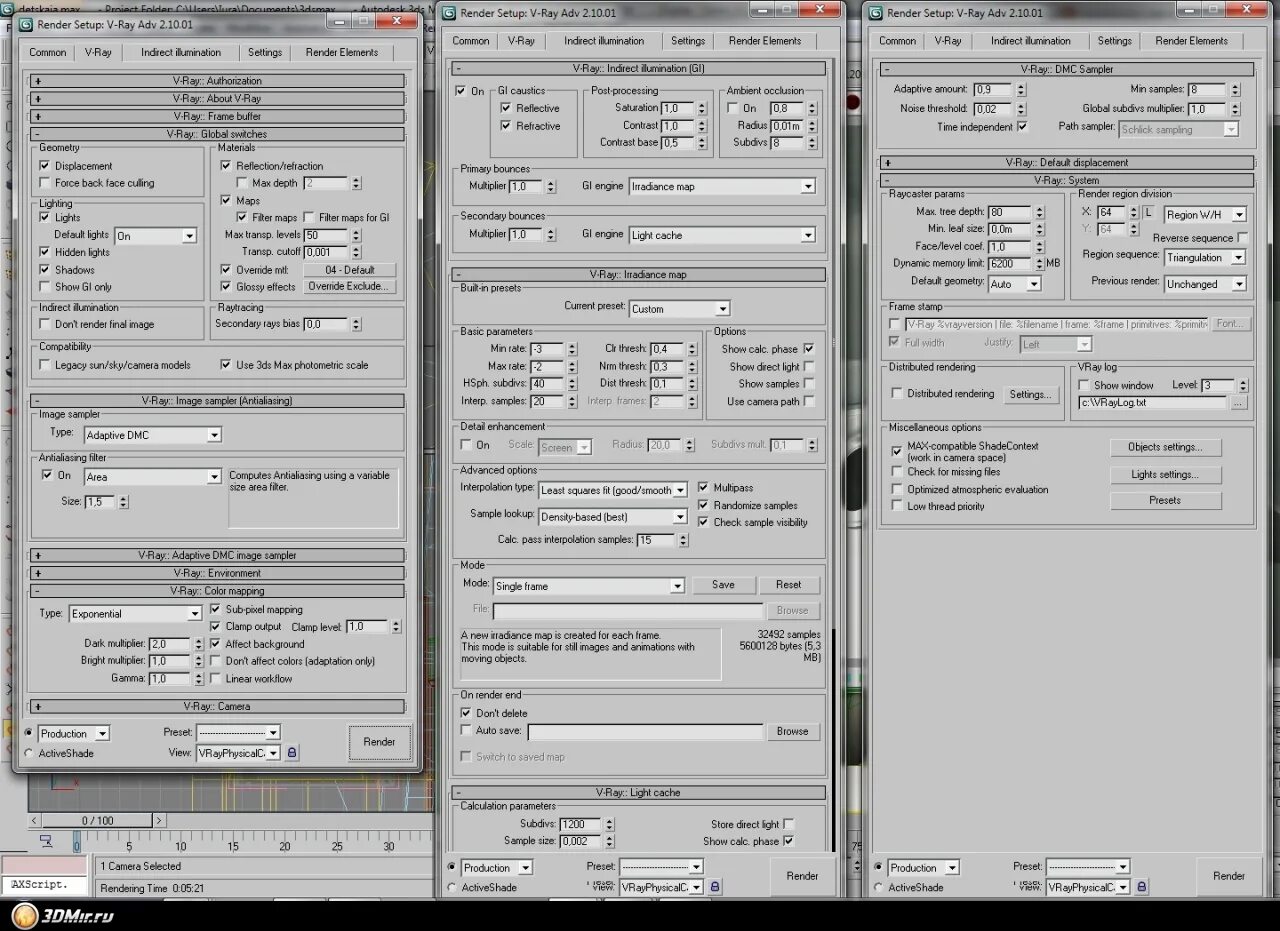Open Color mapping Type Exponential dropdown
This screenshot has width=1280, height=931.
(x=136, y=613)
